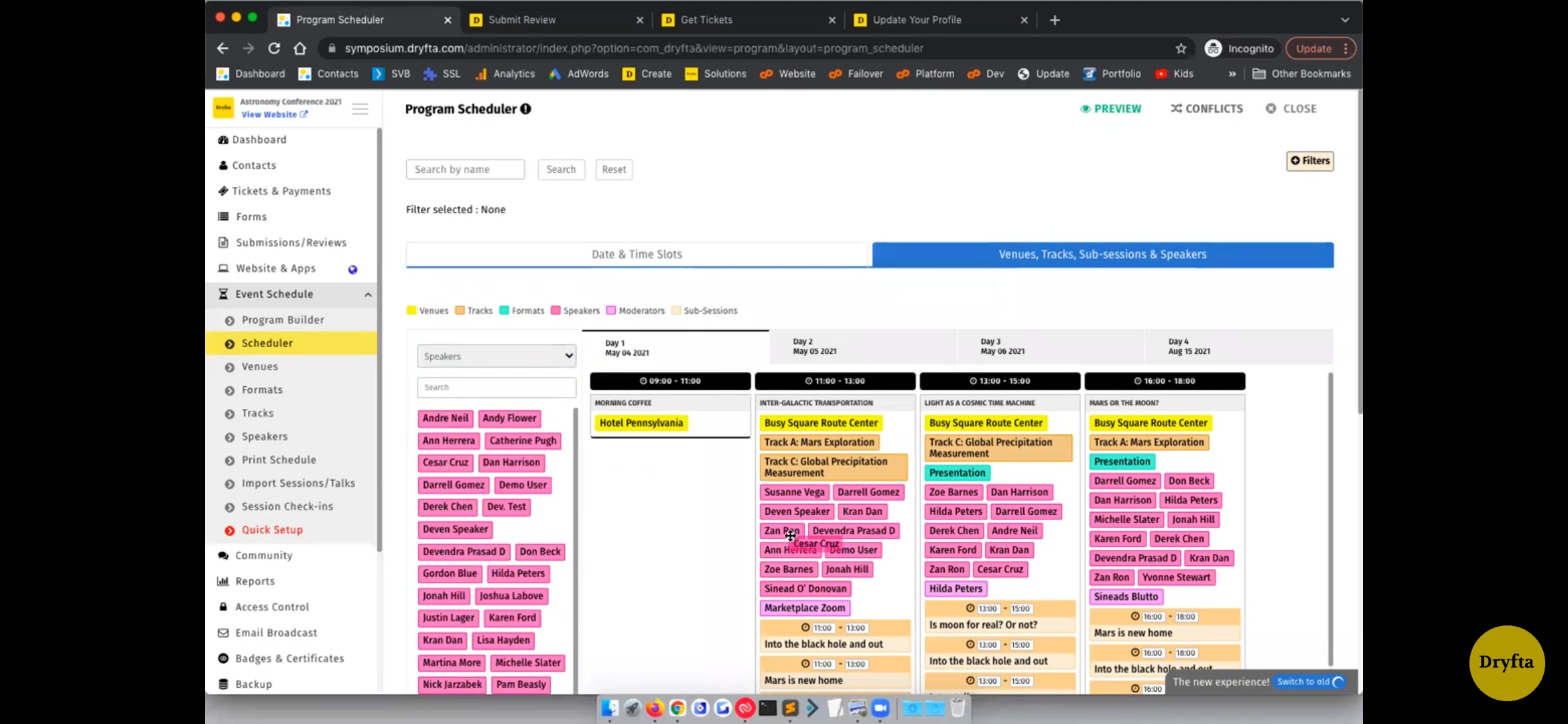Click the Email Broadcast envelope icon
This screenshot has height=724, width=1568.
coord(223,632)
